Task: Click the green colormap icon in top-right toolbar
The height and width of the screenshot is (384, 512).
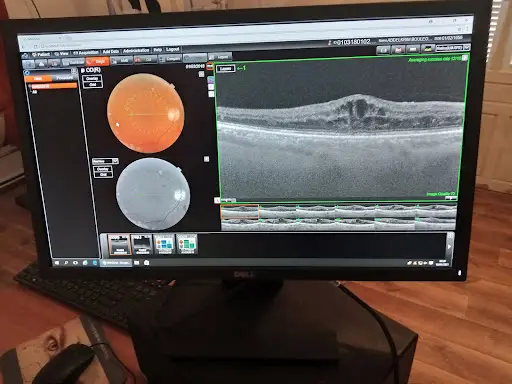Action: (427, 49)
